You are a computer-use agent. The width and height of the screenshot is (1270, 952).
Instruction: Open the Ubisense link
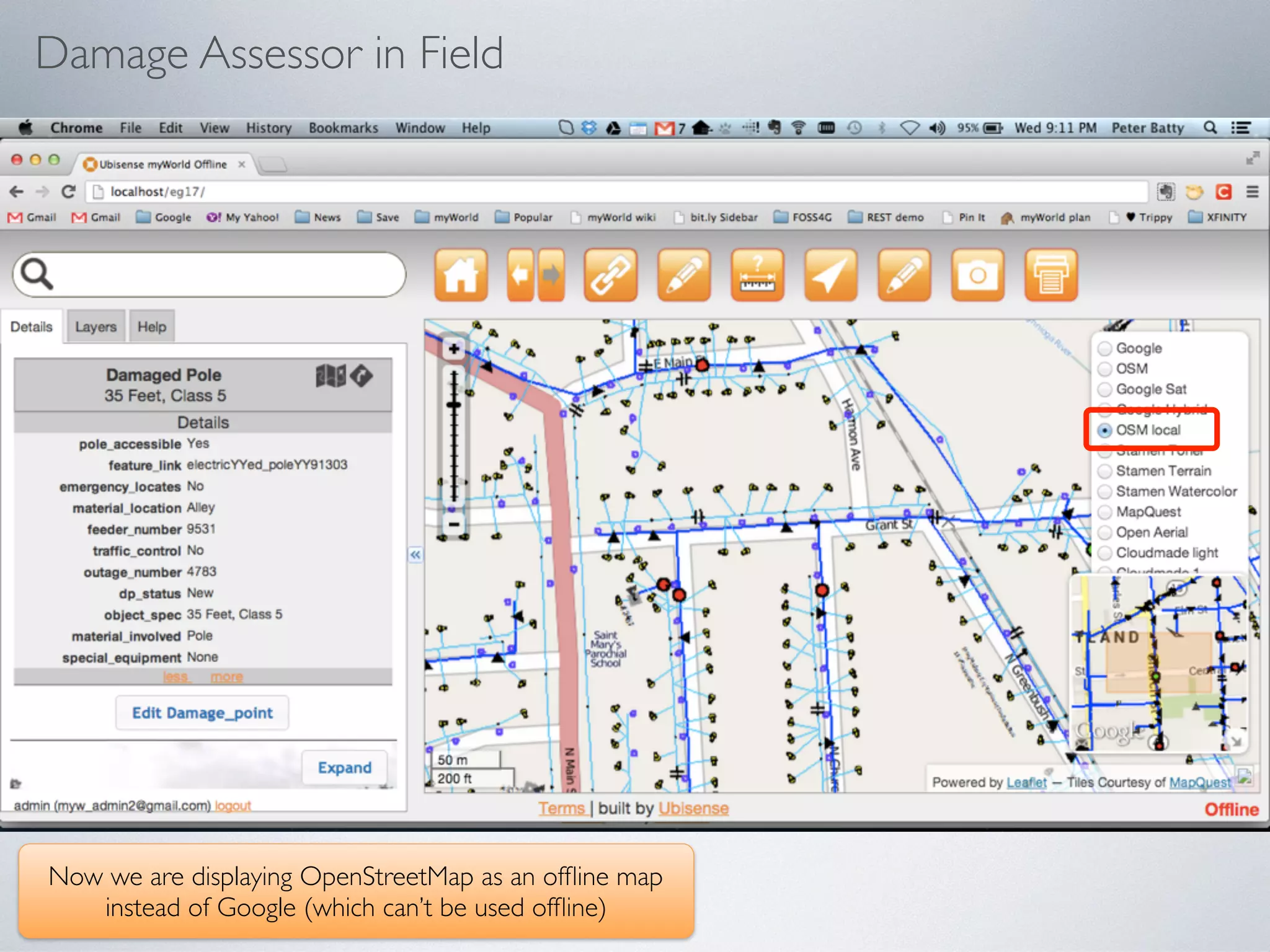pyautogui.click(x=693, y=808)
